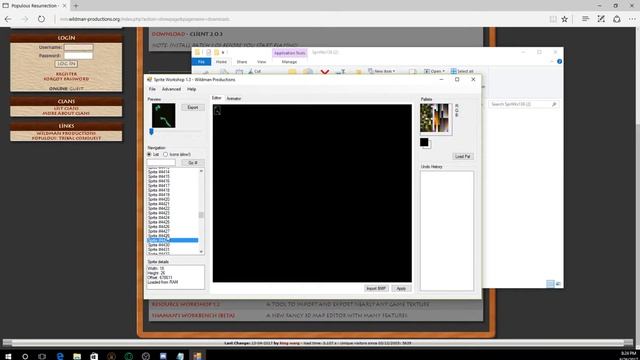Click the website Username field
640x360 pixels.
tap(78, 47)
